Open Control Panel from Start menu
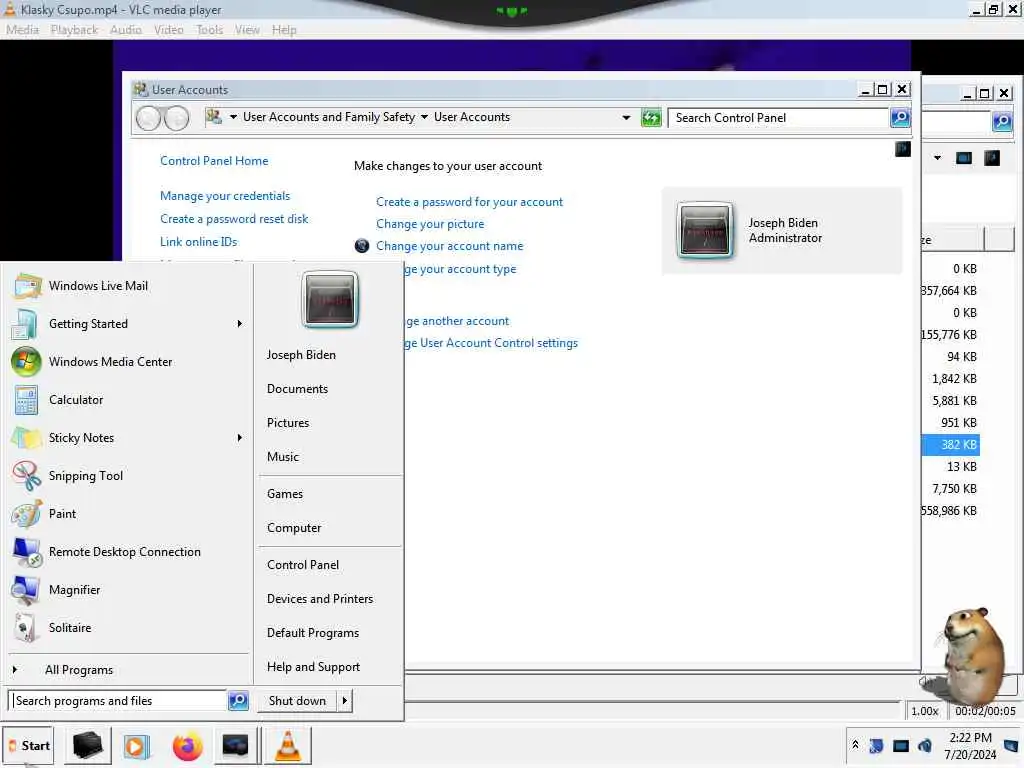The image size is (1024, 768). 302,565
